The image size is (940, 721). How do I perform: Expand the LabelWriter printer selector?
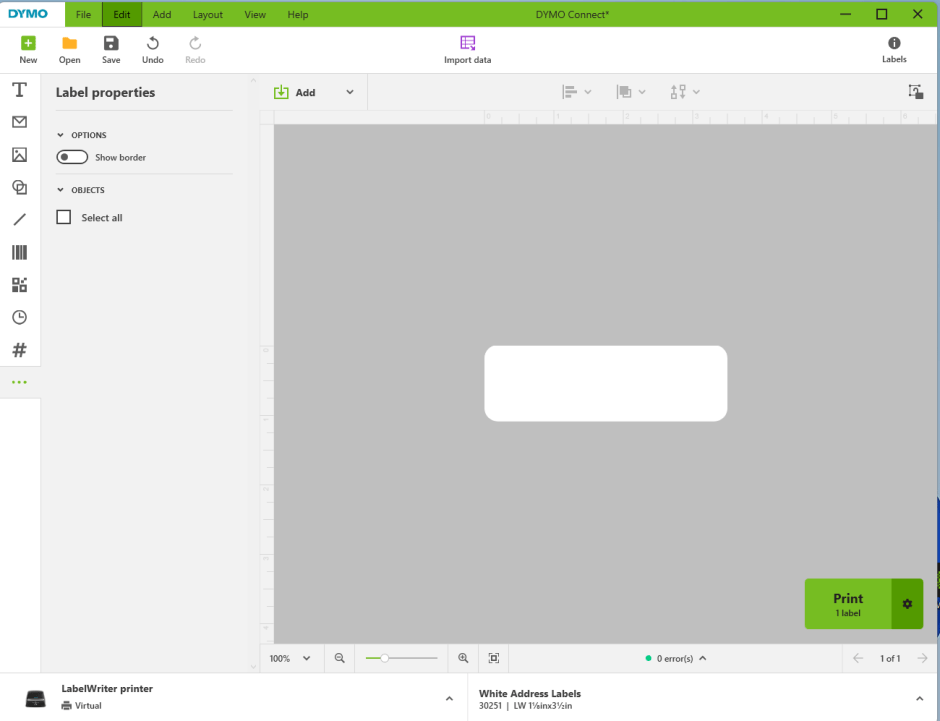tap(449, 698)
